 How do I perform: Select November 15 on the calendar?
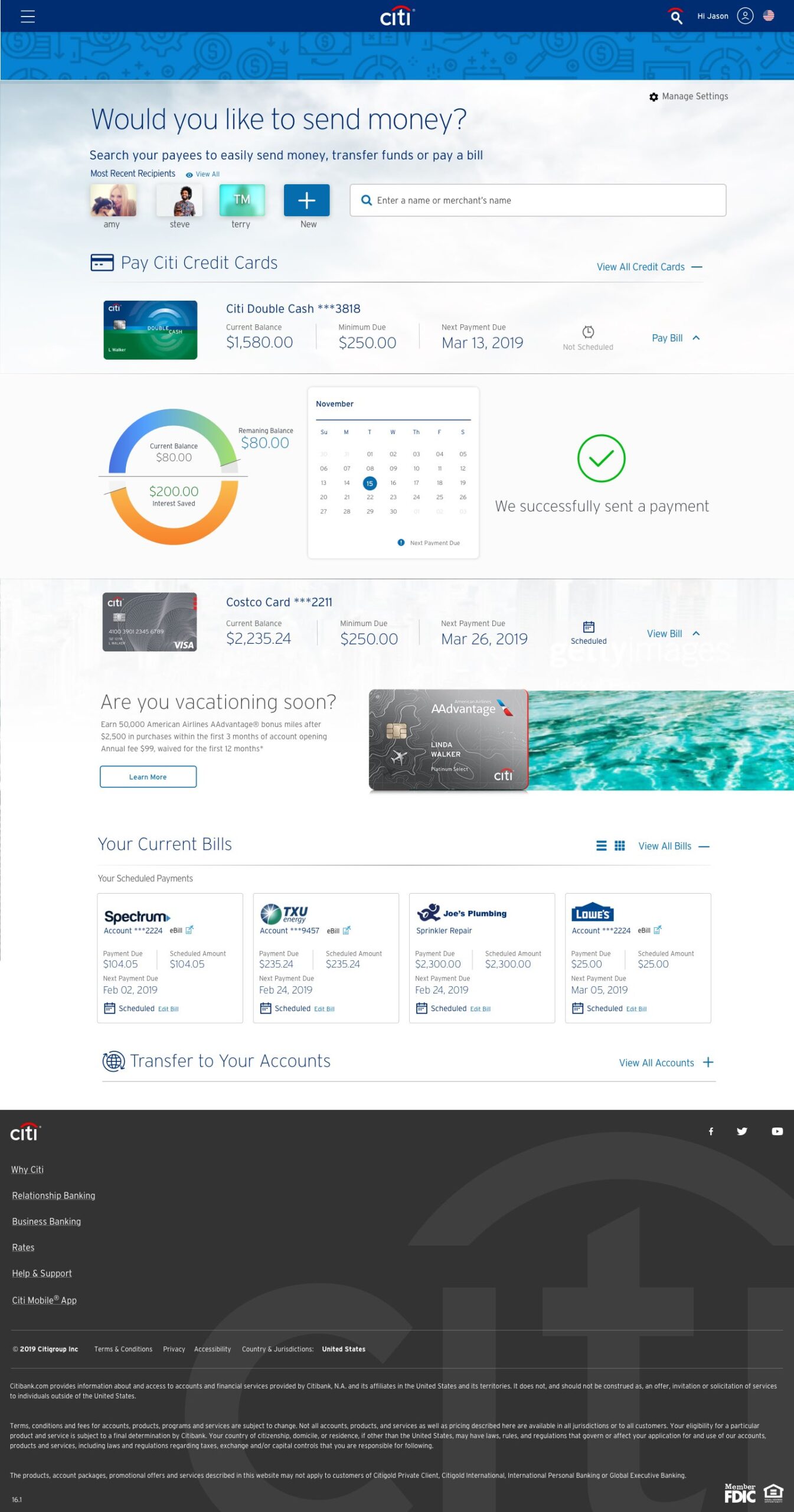pyautogui.click(x=370, y=483)
